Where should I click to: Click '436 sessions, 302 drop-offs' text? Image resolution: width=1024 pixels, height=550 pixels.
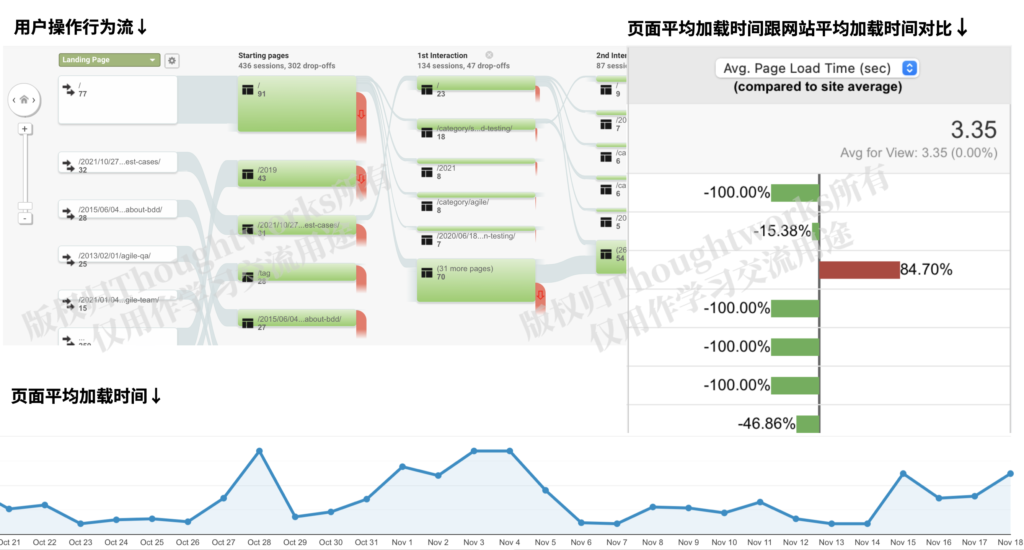[287, 66]
